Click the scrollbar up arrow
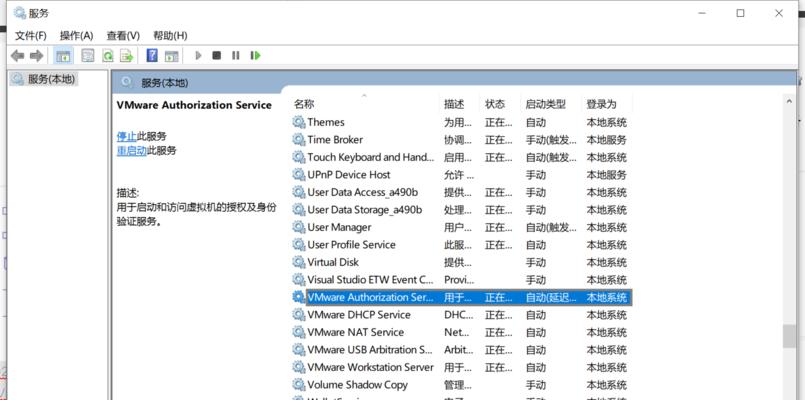 (x=789, y=102)
